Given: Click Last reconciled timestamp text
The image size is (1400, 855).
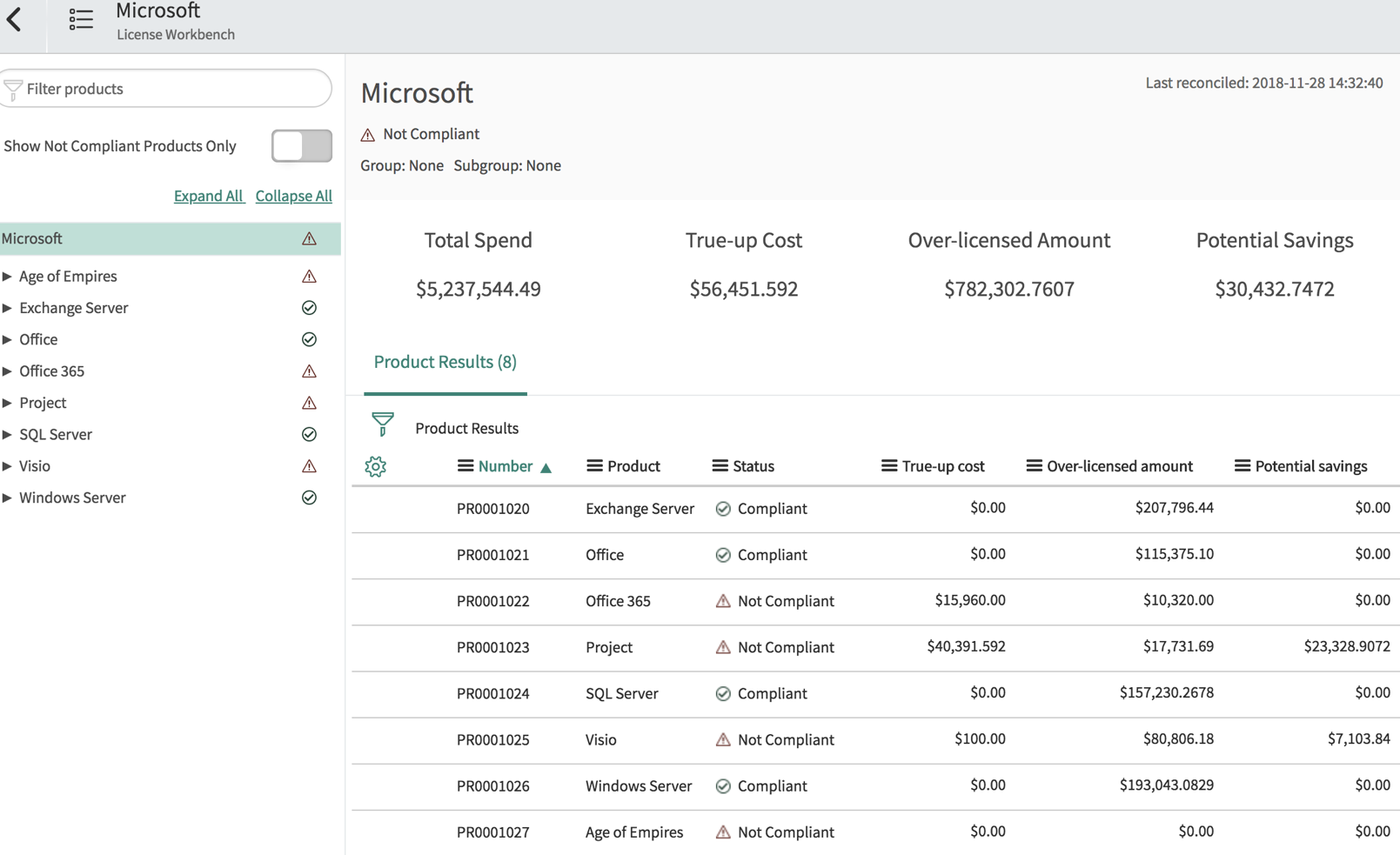Looking at the screenshot, I should (1264, 83).
